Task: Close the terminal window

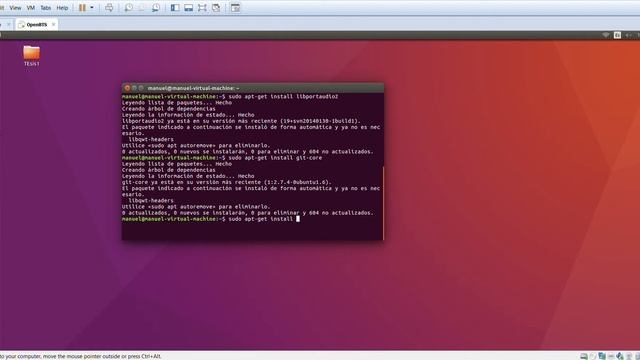Action: 127,88
